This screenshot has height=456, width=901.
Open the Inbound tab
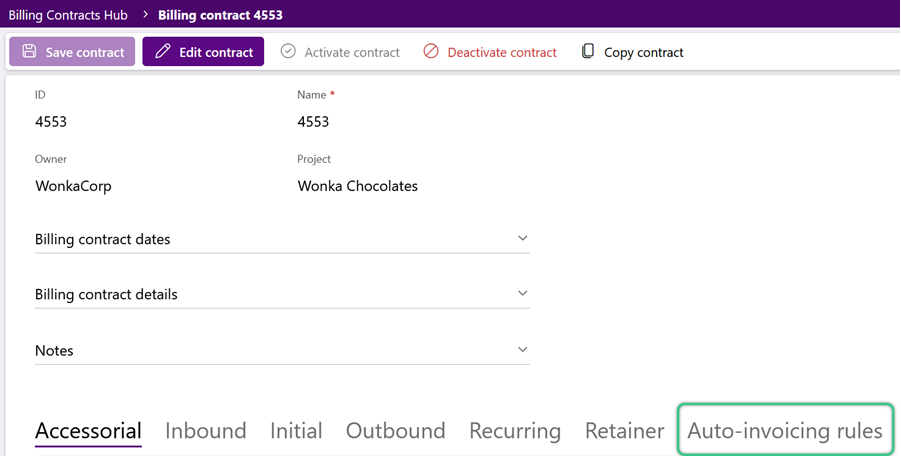tap(206, 431)
